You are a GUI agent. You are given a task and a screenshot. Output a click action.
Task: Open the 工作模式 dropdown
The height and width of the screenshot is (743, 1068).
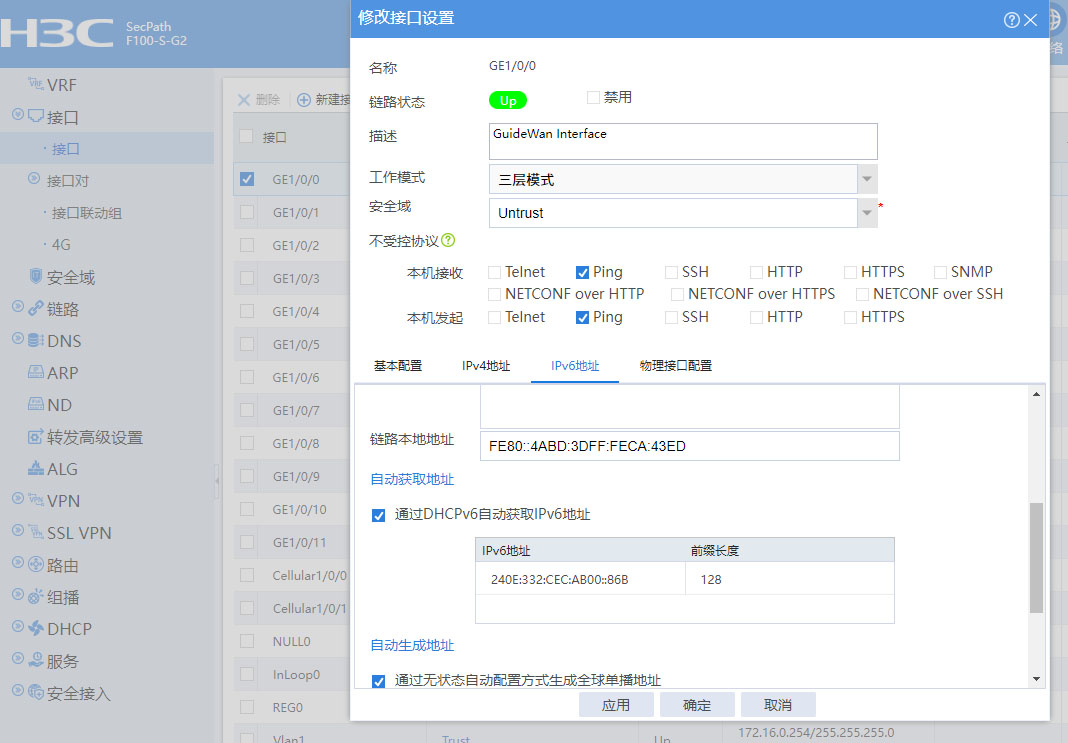pos(866,179)
